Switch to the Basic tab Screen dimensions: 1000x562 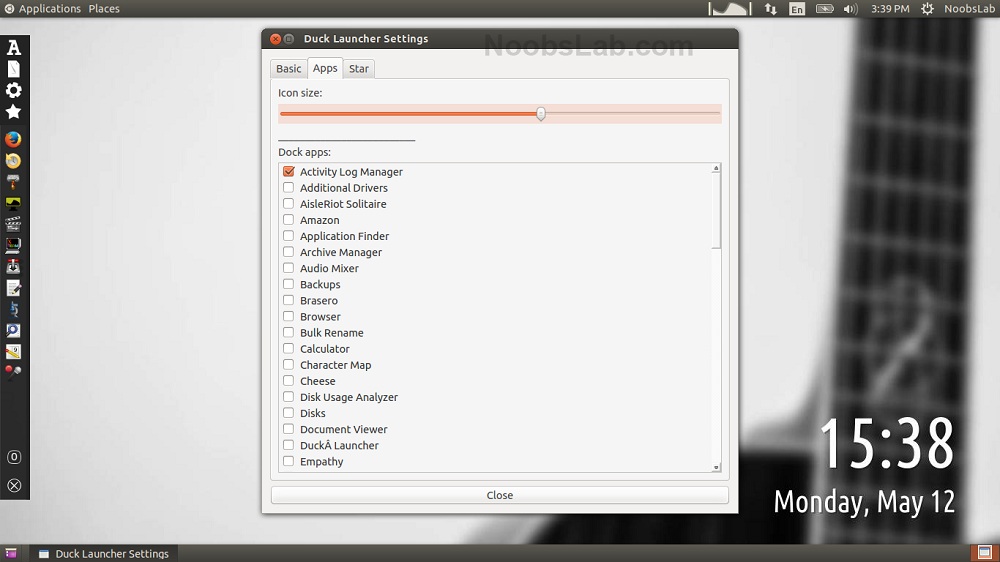click(x=288, y=68)
